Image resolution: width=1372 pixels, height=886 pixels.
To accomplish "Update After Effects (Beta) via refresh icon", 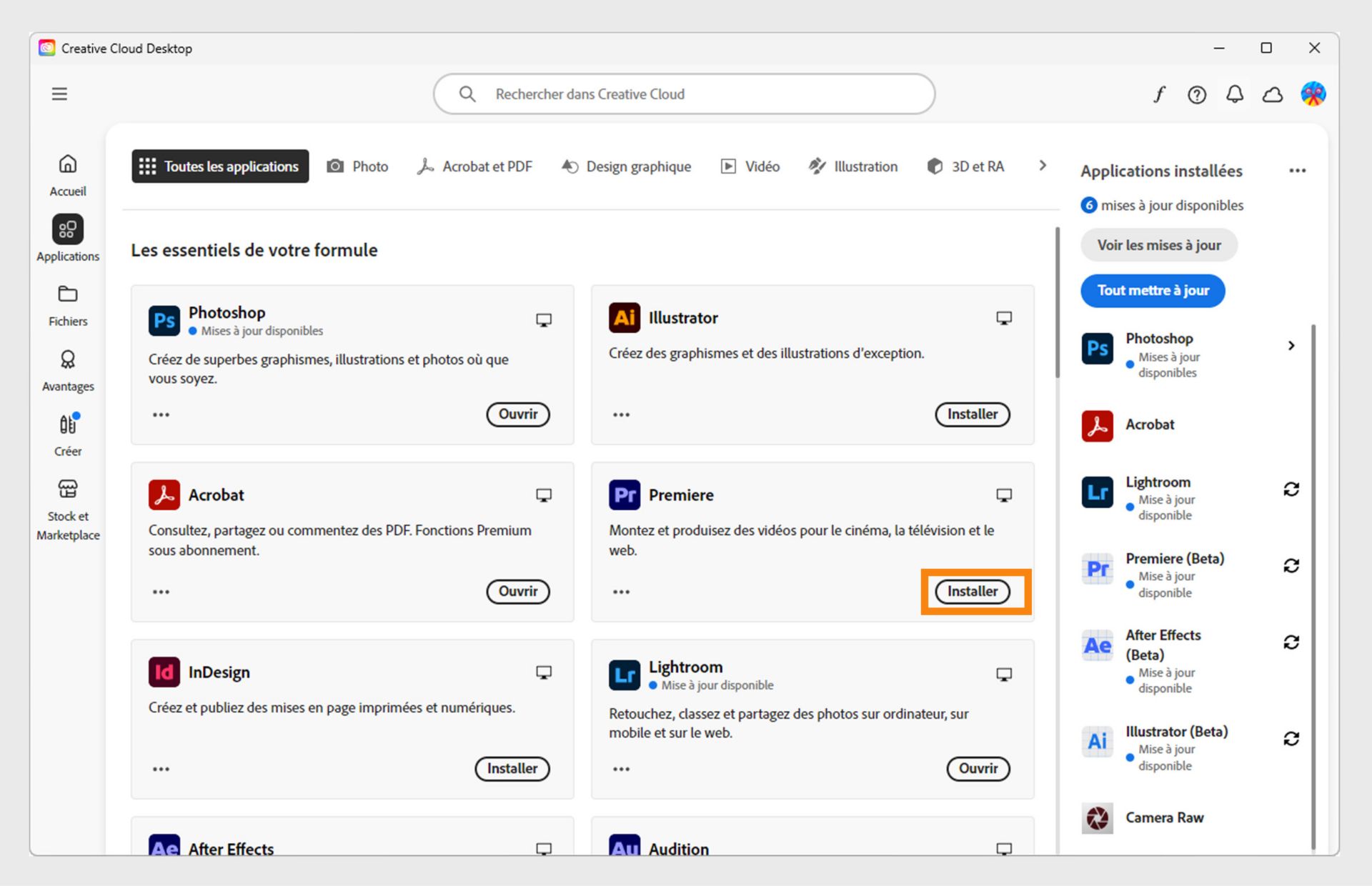I will [x=1291, y=642].
